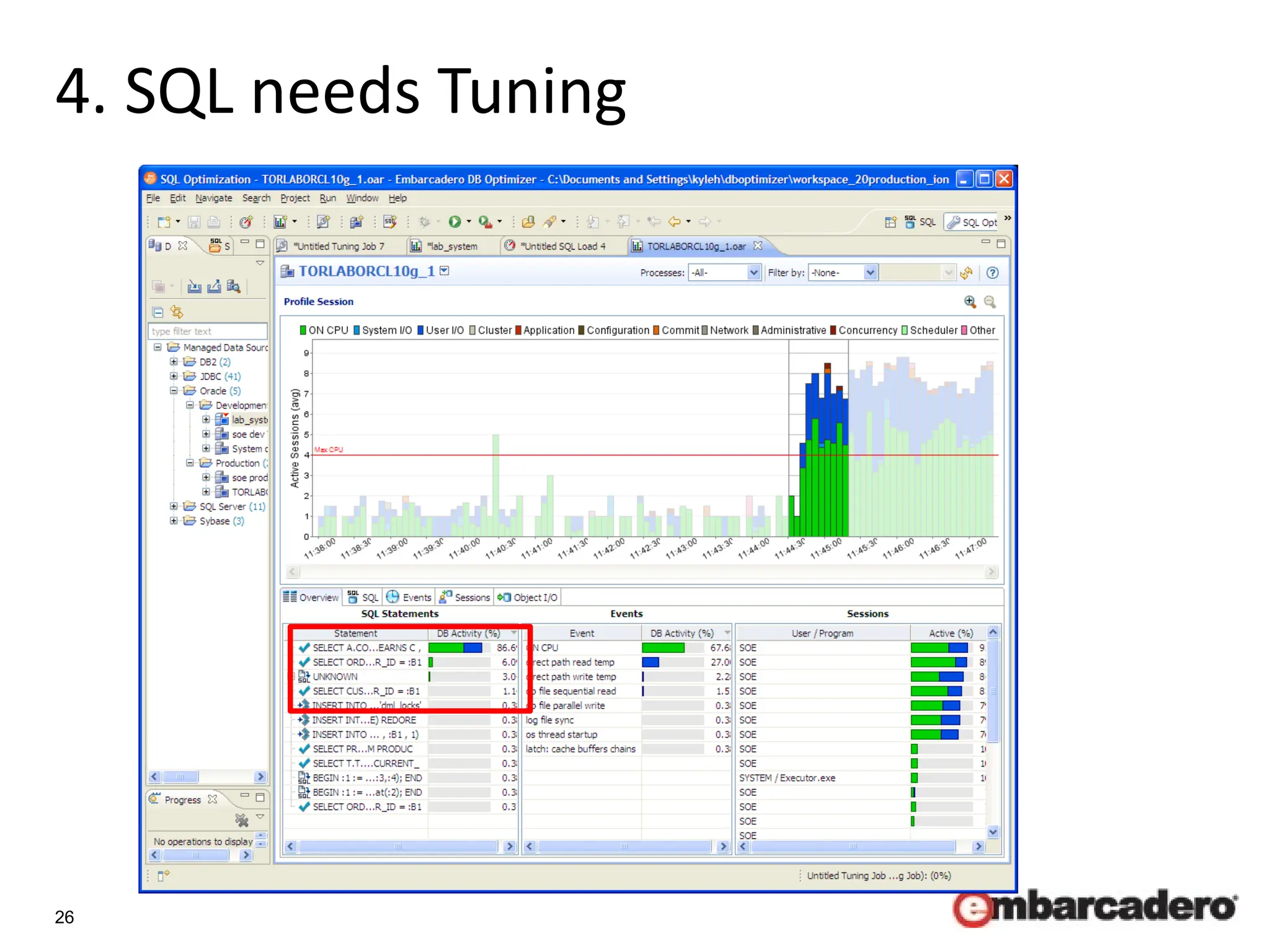This screenshot has height=952, width=1270.
Task: Click the Commit orange legend swatch
Action: [x=656, y=330]
